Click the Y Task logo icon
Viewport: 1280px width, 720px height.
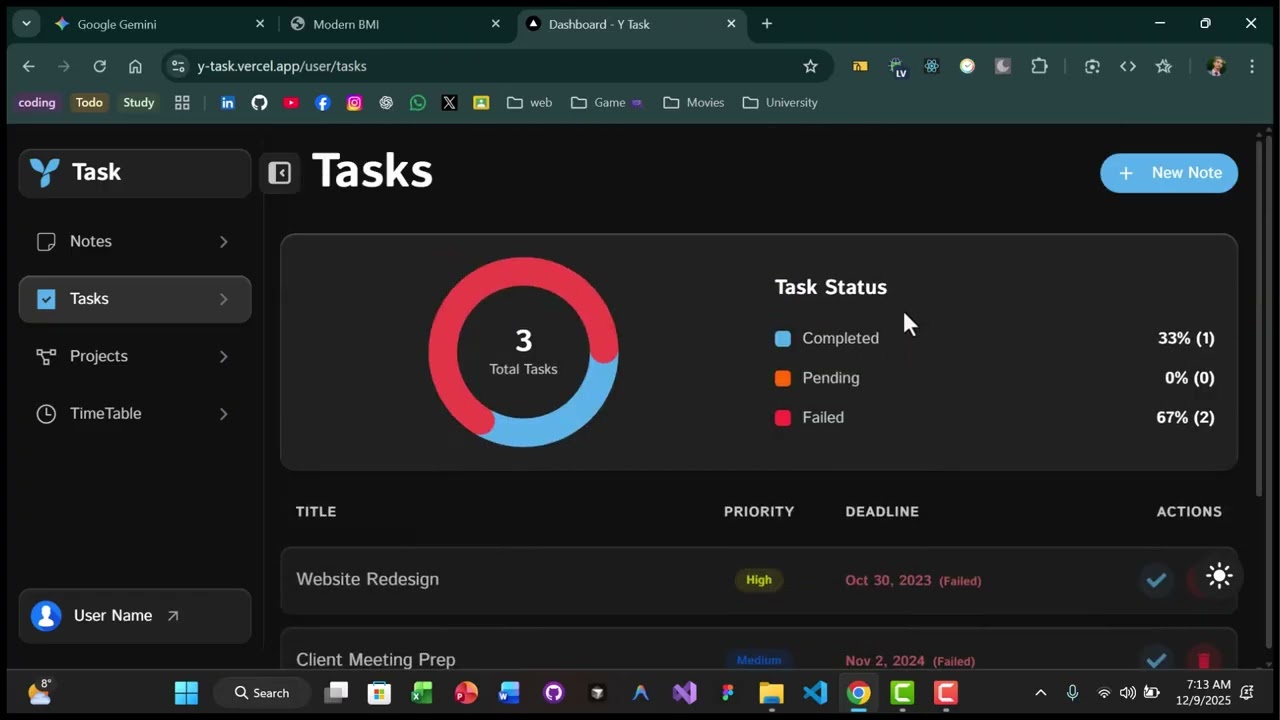[44, 172]
